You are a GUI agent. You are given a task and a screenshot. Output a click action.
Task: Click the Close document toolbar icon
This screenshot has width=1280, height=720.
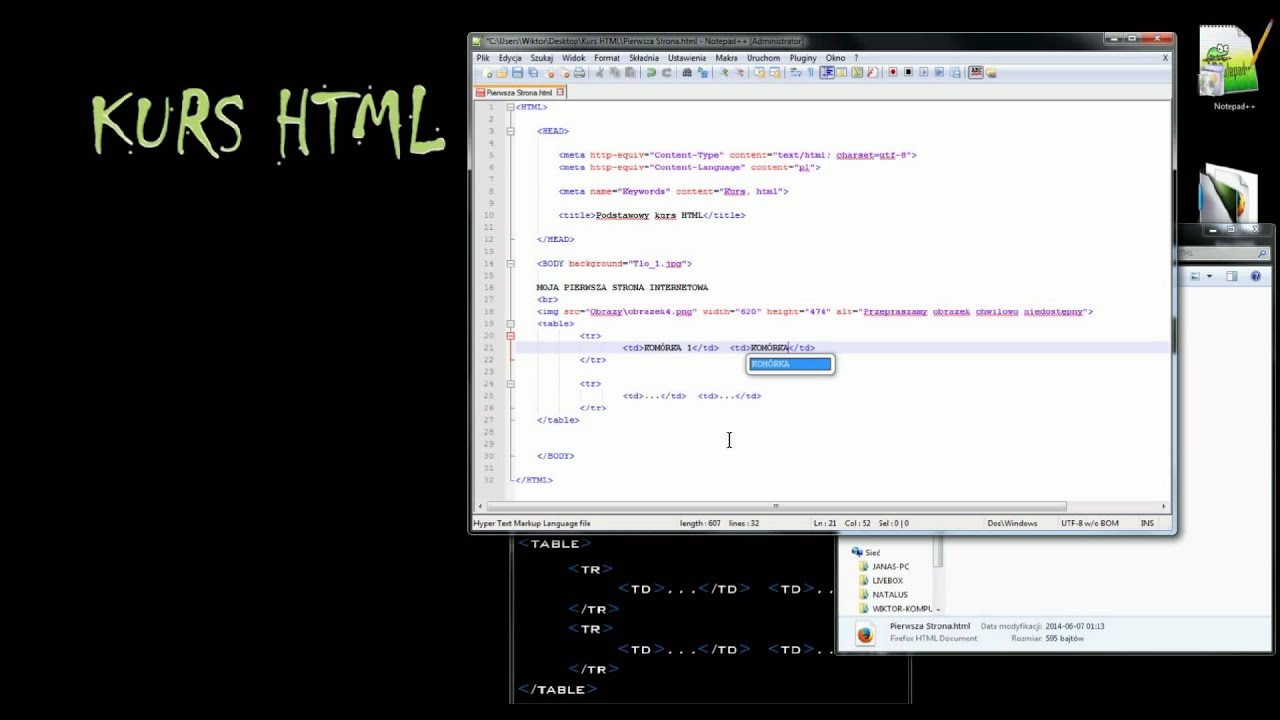pyautogui.click(x=549, y=72)
